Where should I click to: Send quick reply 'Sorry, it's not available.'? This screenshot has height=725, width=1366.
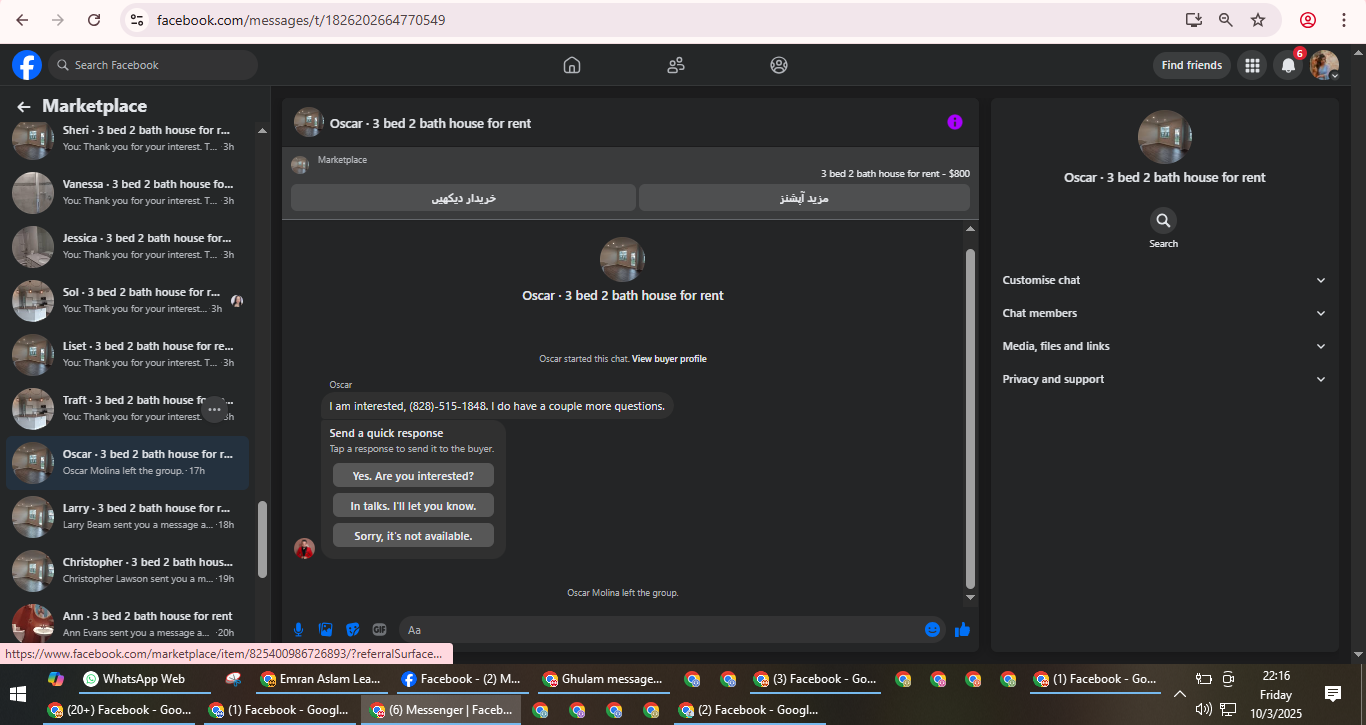pyautogui.click(x=413, y=536)
